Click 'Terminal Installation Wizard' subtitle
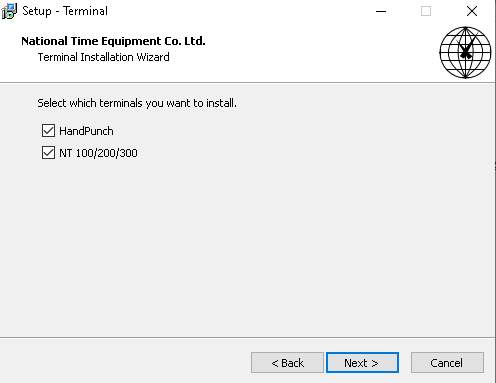 click(103, 57)
